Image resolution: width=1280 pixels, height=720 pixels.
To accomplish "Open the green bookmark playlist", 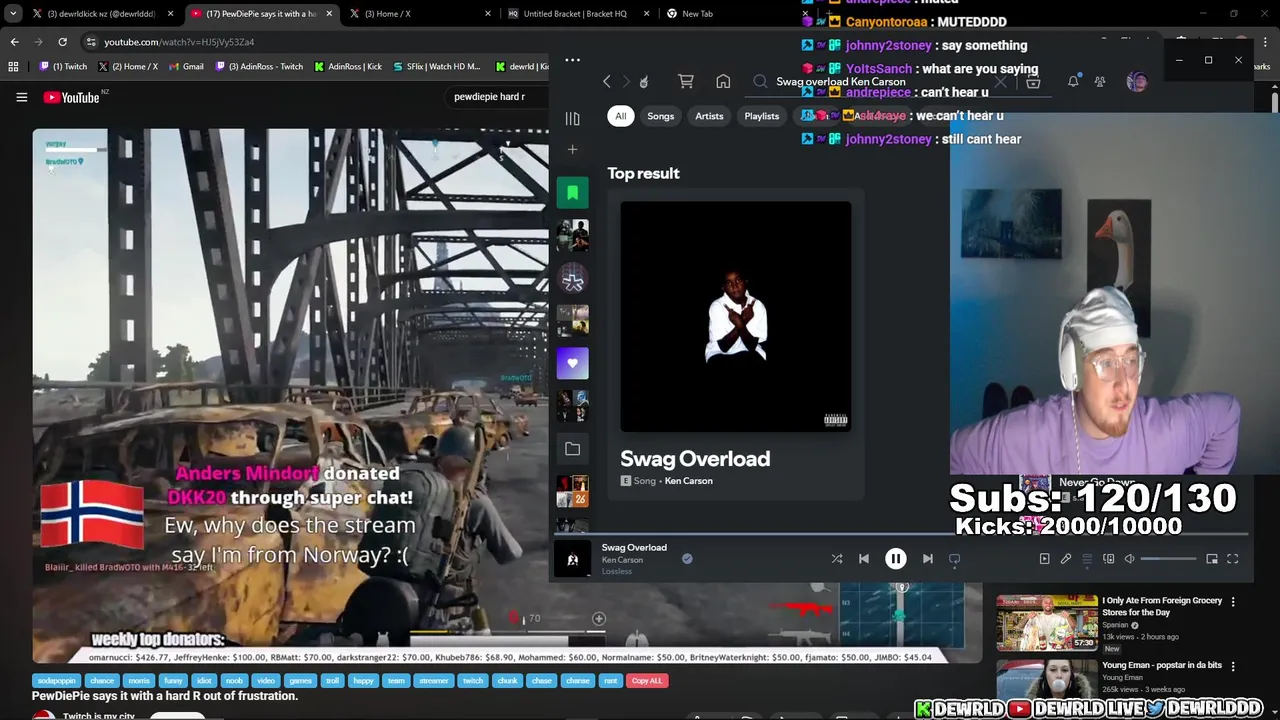I will pos(573,193).
